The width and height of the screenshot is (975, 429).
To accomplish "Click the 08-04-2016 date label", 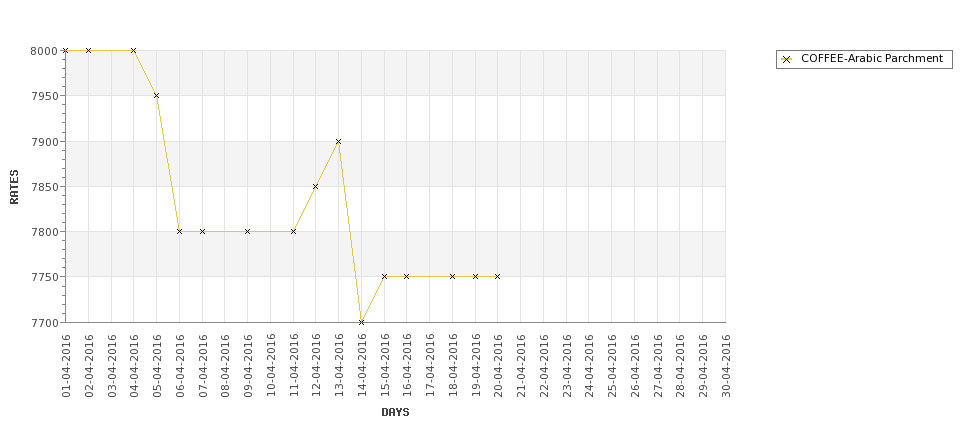I will [225, 366].
